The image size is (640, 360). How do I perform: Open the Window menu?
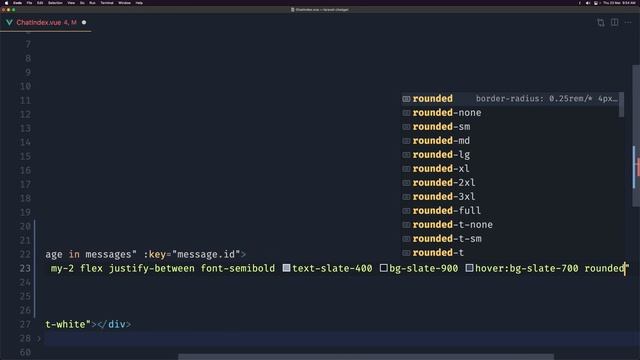[x=124, y=3]
